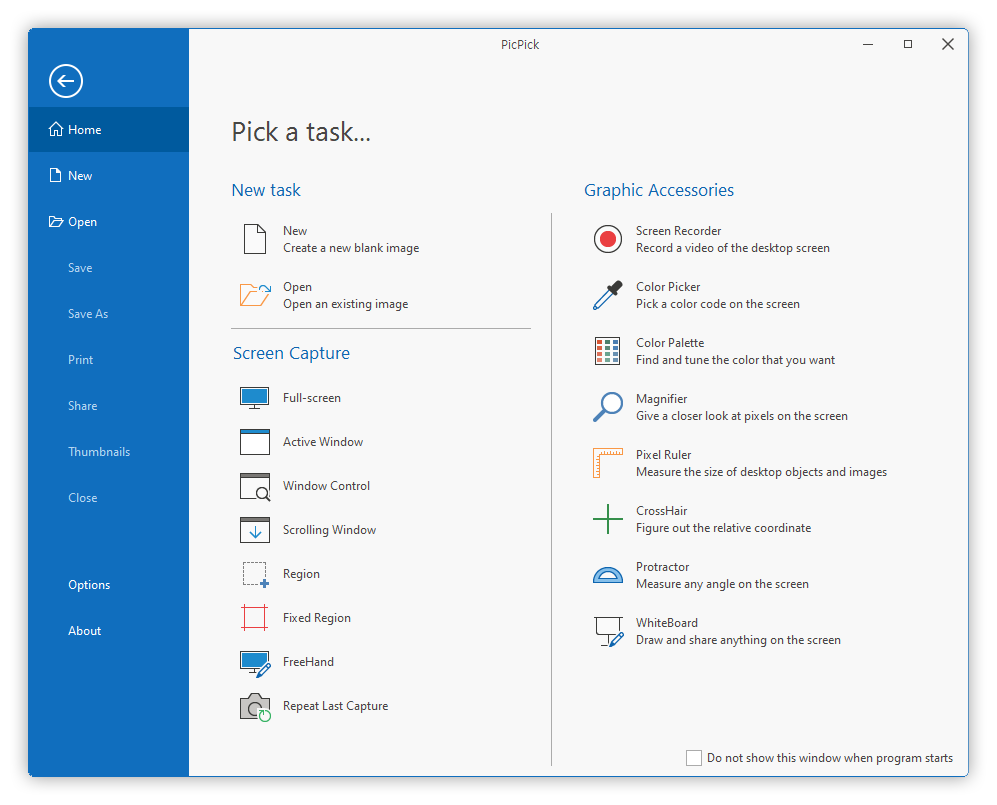This screenshot has height=805, width=997.
Task: Switch to the Home section
Action: tap(83, 129)
